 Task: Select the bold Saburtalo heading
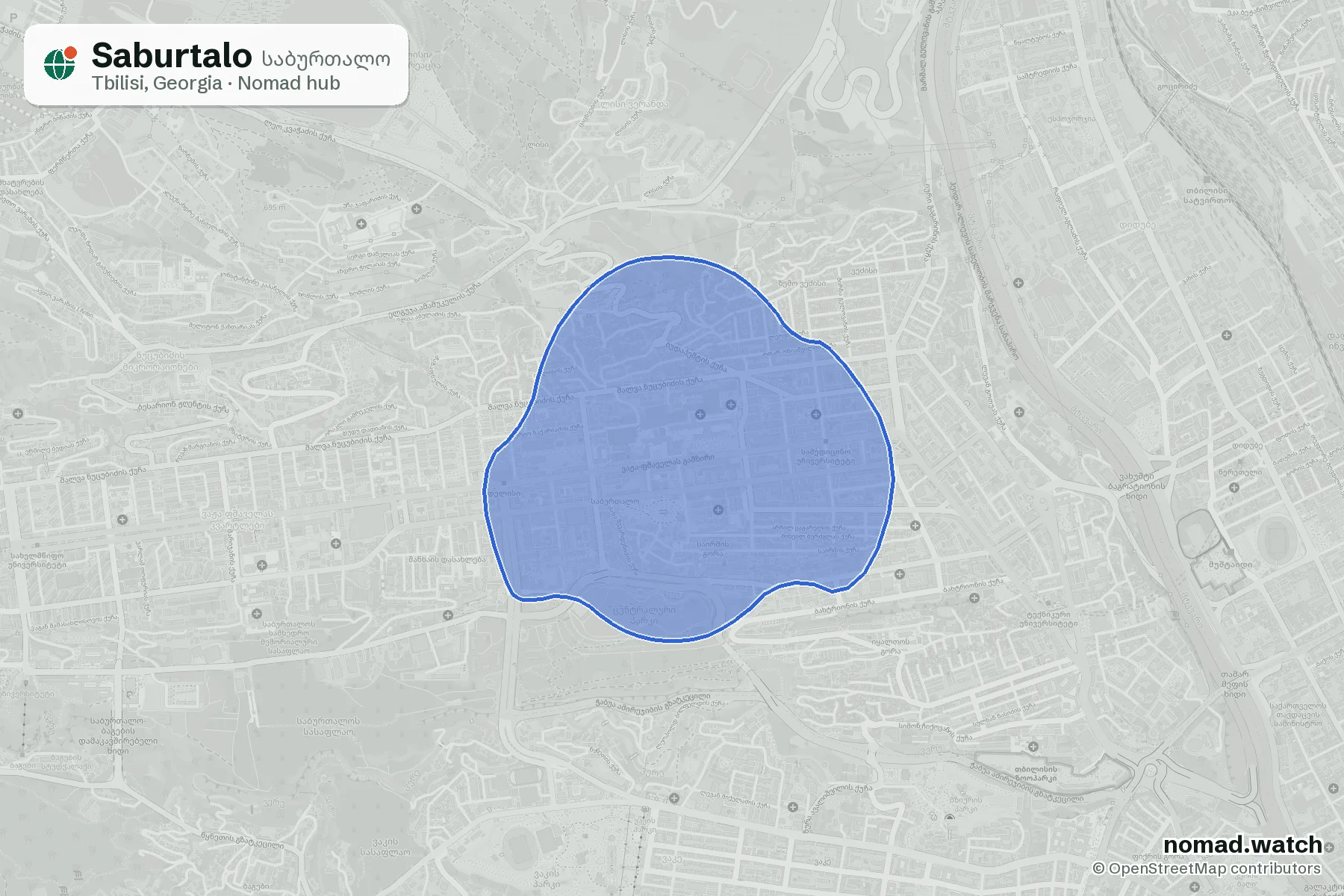tap(172, 55)
